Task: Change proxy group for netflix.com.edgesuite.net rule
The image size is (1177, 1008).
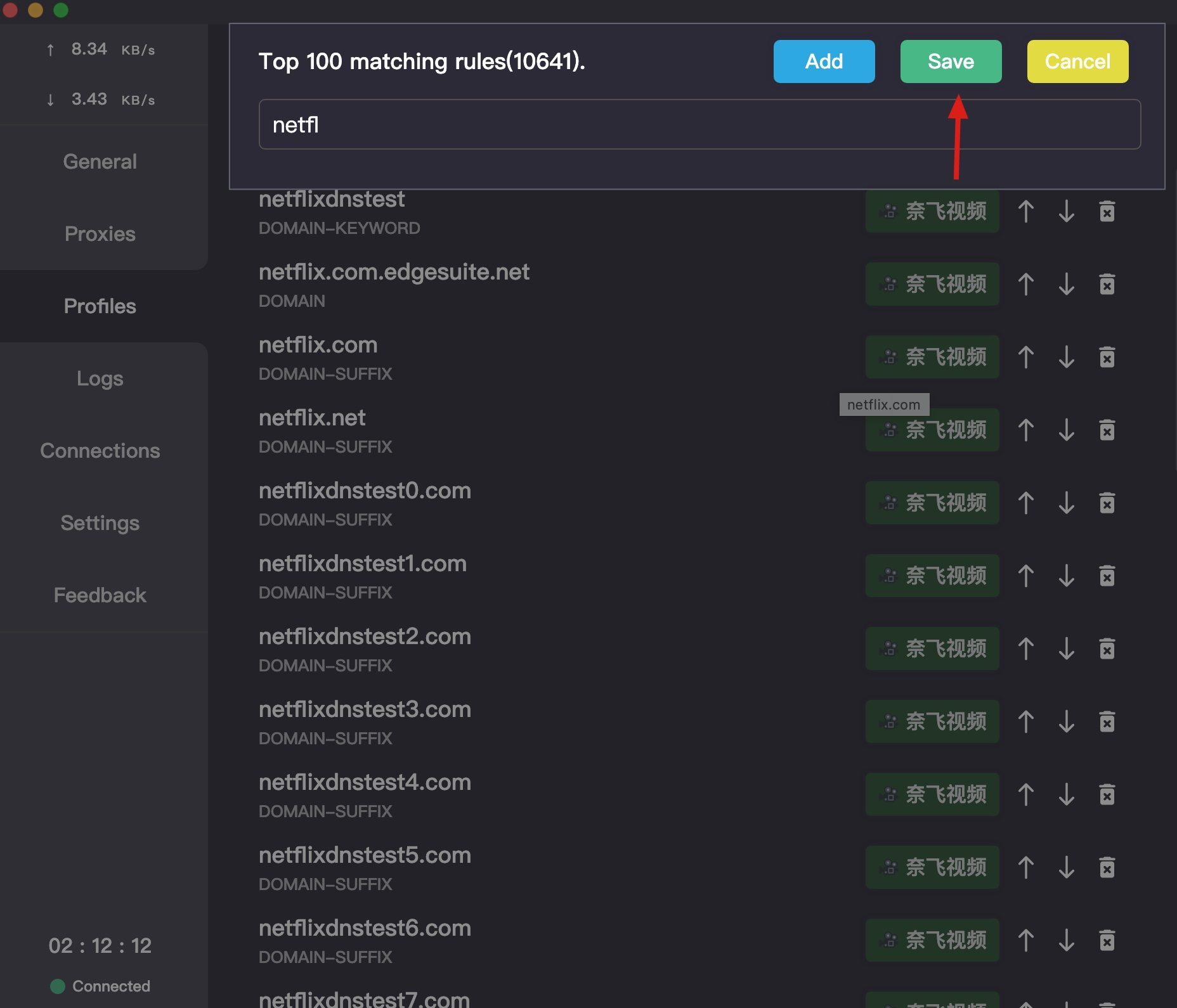Action: click(932, 284)
